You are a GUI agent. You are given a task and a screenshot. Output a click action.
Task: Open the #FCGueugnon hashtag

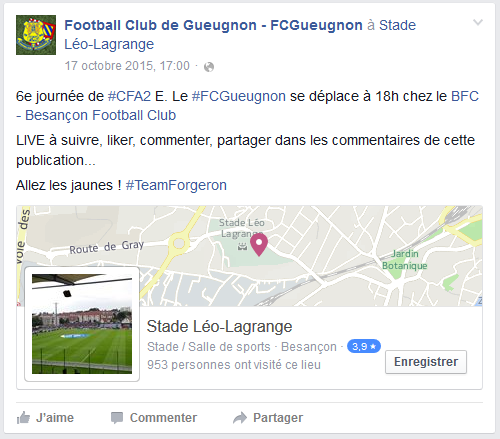click(239, 96)
